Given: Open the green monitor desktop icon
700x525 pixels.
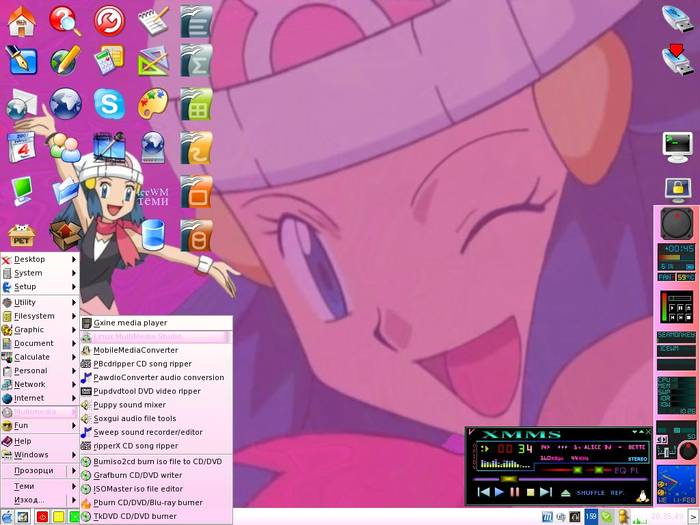Looking at the screenshot, I should pyautogui.click(x=21, y=191).
